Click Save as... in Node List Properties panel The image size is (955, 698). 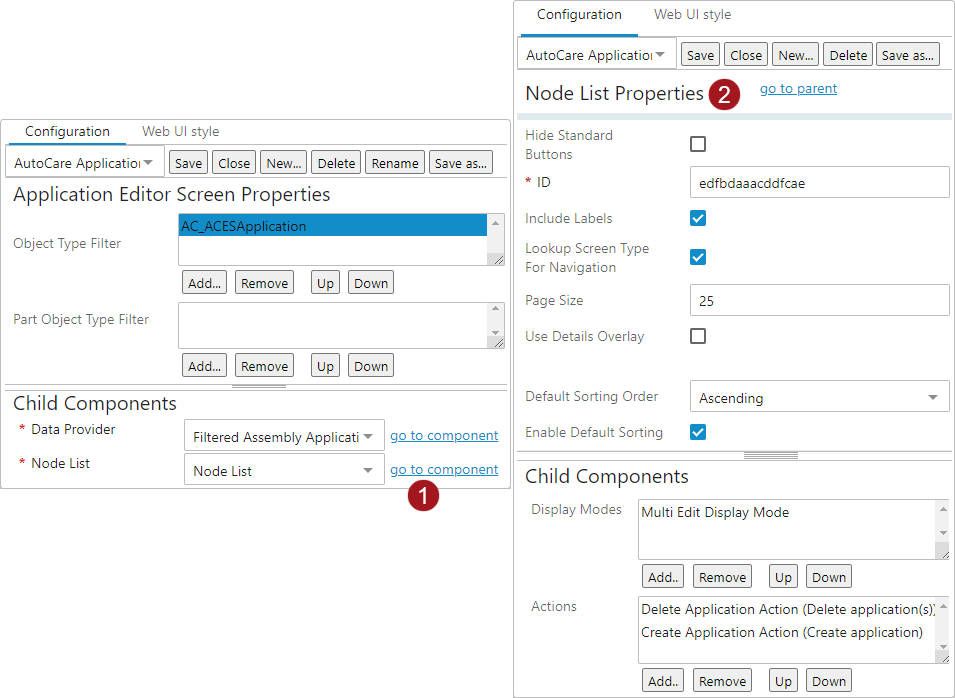click(x=907, y=55)
